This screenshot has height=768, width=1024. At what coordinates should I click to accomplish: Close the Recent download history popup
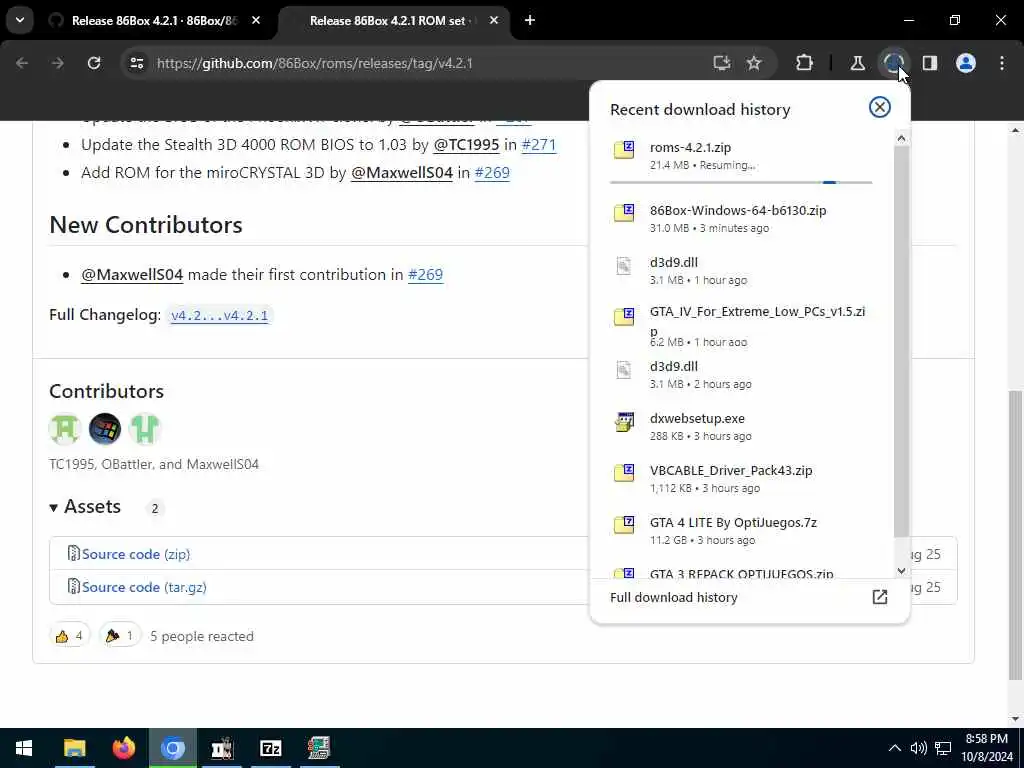(x=879, y=107)
